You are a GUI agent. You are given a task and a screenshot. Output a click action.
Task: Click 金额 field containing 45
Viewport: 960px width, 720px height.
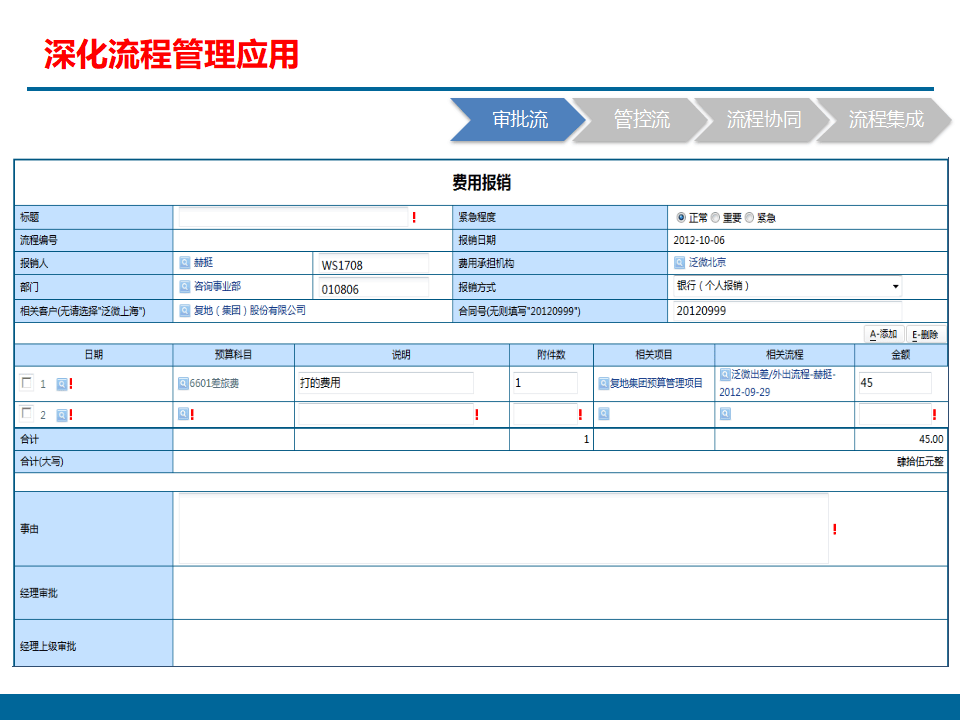895,383
